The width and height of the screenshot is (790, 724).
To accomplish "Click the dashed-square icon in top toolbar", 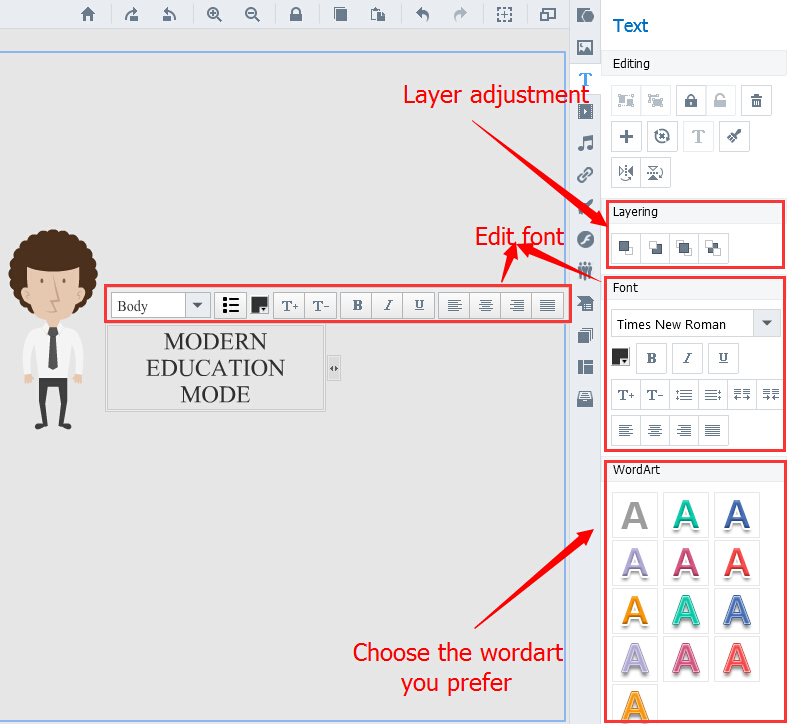I will coord(504,14).
